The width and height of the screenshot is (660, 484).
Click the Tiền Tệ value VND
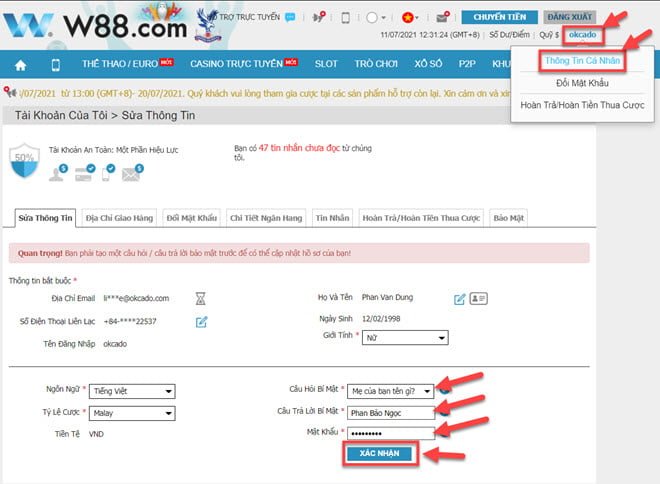tap(96, 434)
